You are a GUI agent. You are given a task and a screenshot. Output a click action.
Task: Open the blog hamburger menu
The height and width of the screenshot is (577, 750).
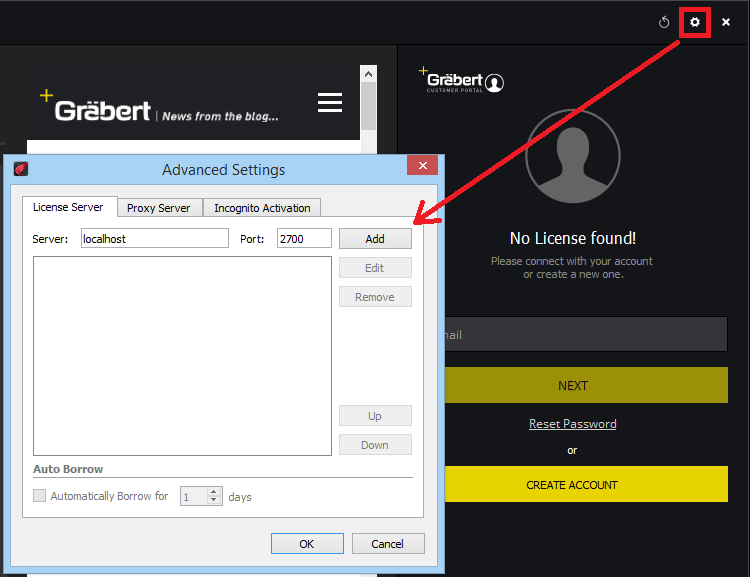(330, 102)
